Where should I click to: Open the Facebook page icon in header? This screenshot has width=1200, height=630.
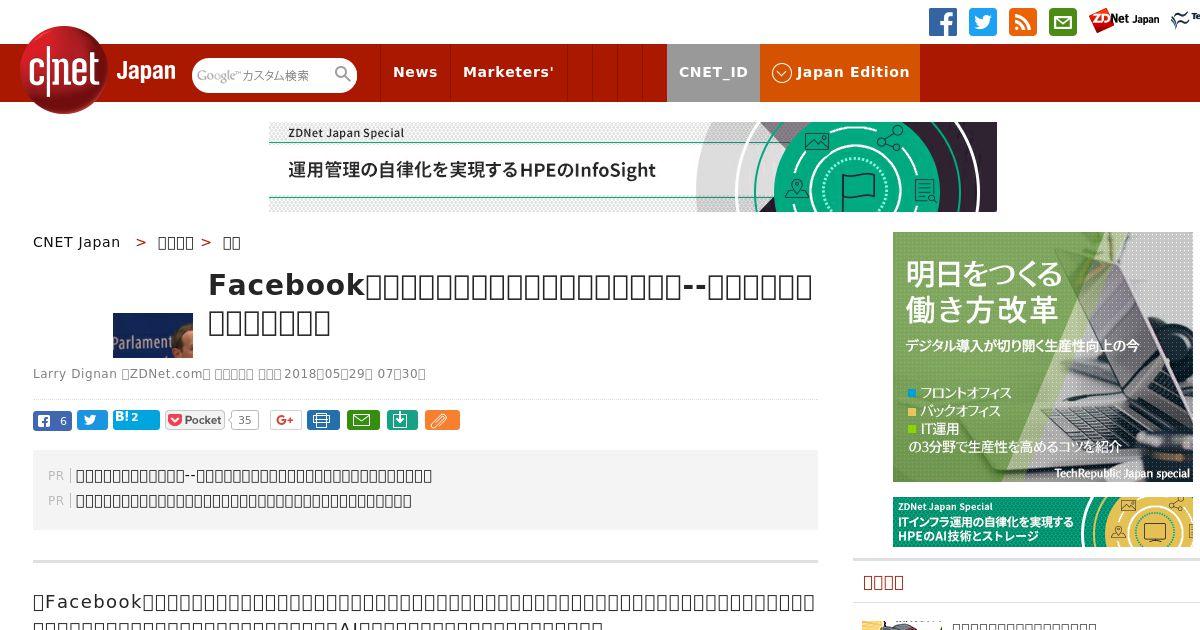[x=943, y=22]
